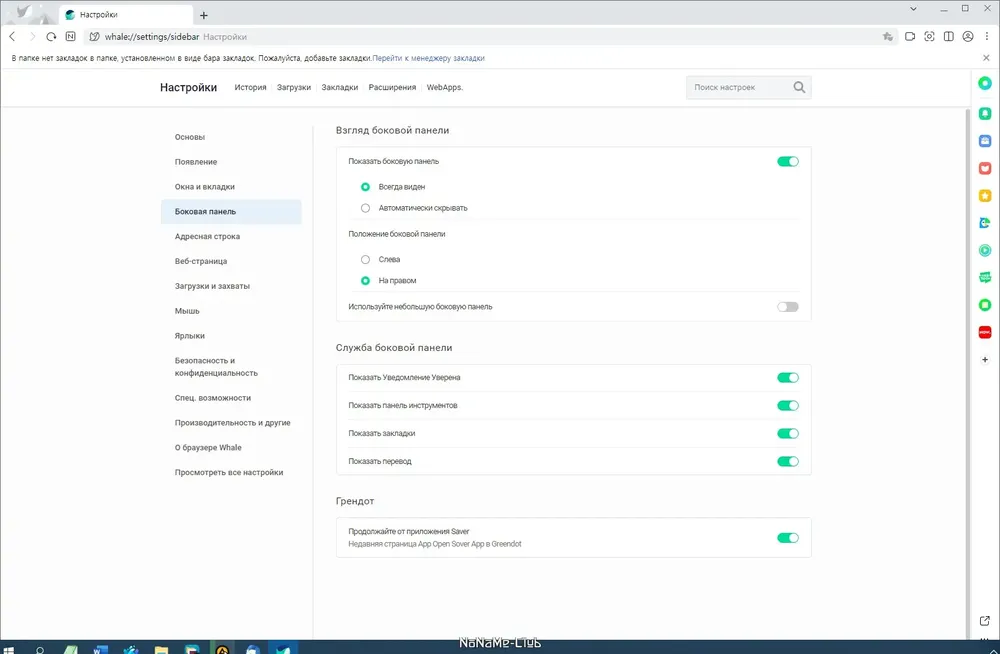Click the settings page vertical scrollbar
Viewport: 1000px width, 654px height.
pyautogui.click(x=967, y=373)
